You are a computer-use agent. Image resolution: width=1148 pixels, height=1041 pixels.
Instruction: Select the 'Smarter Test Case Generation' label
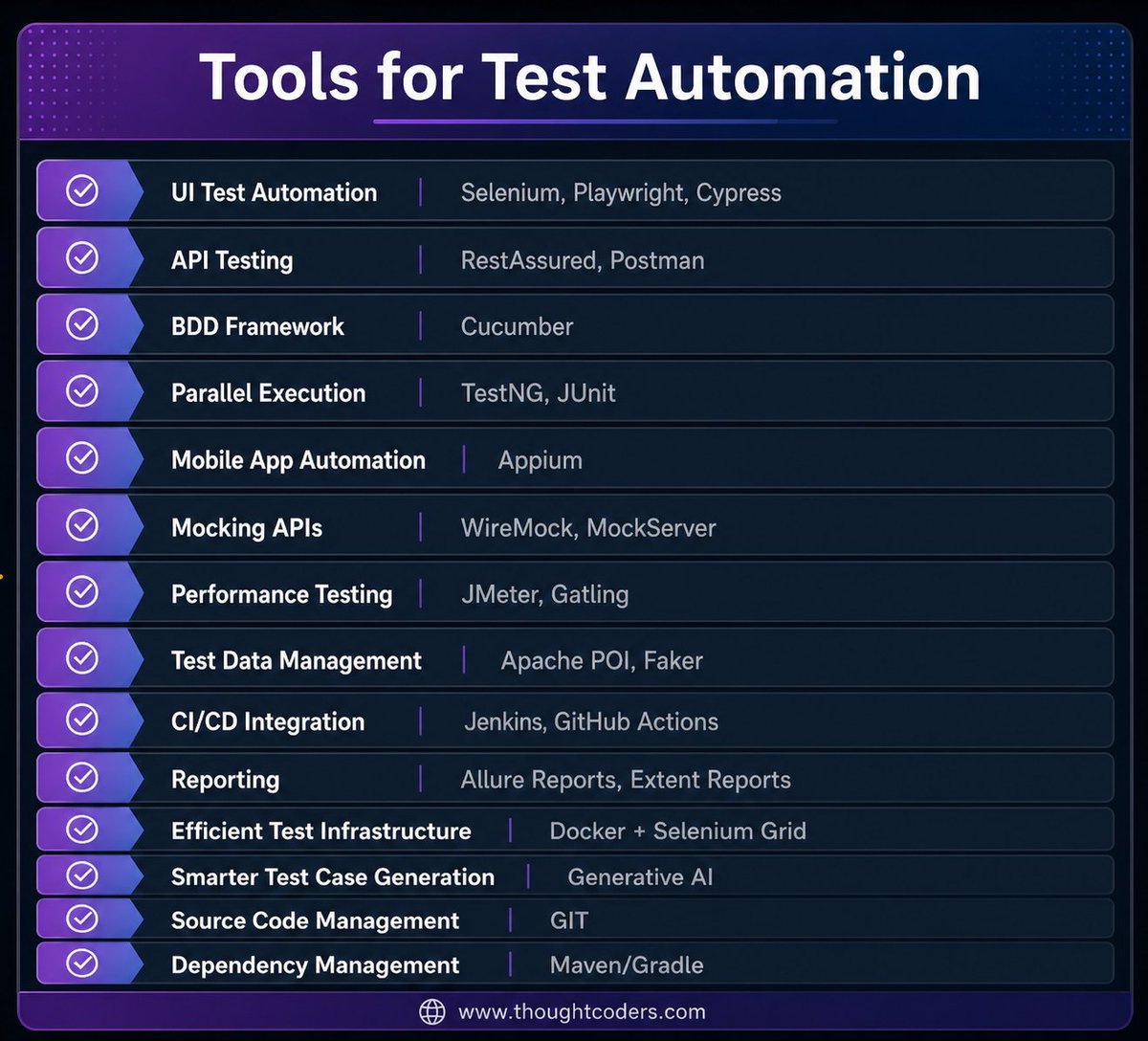click(333, 876)
